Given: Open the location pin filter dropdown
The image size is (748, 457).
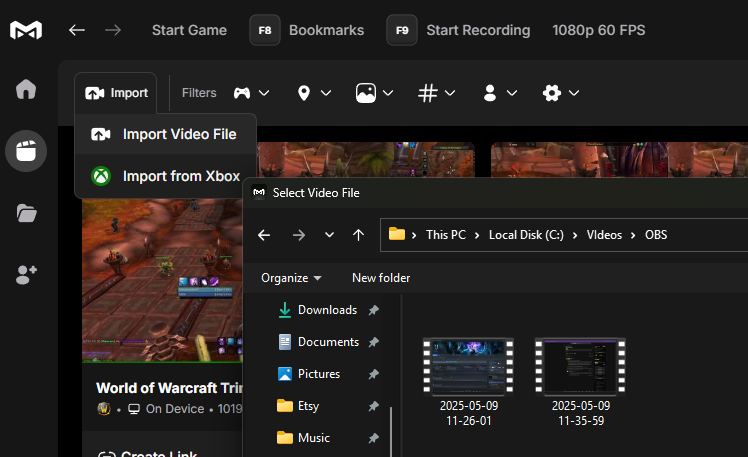Looking at the screenshot, I should [313, 93].
